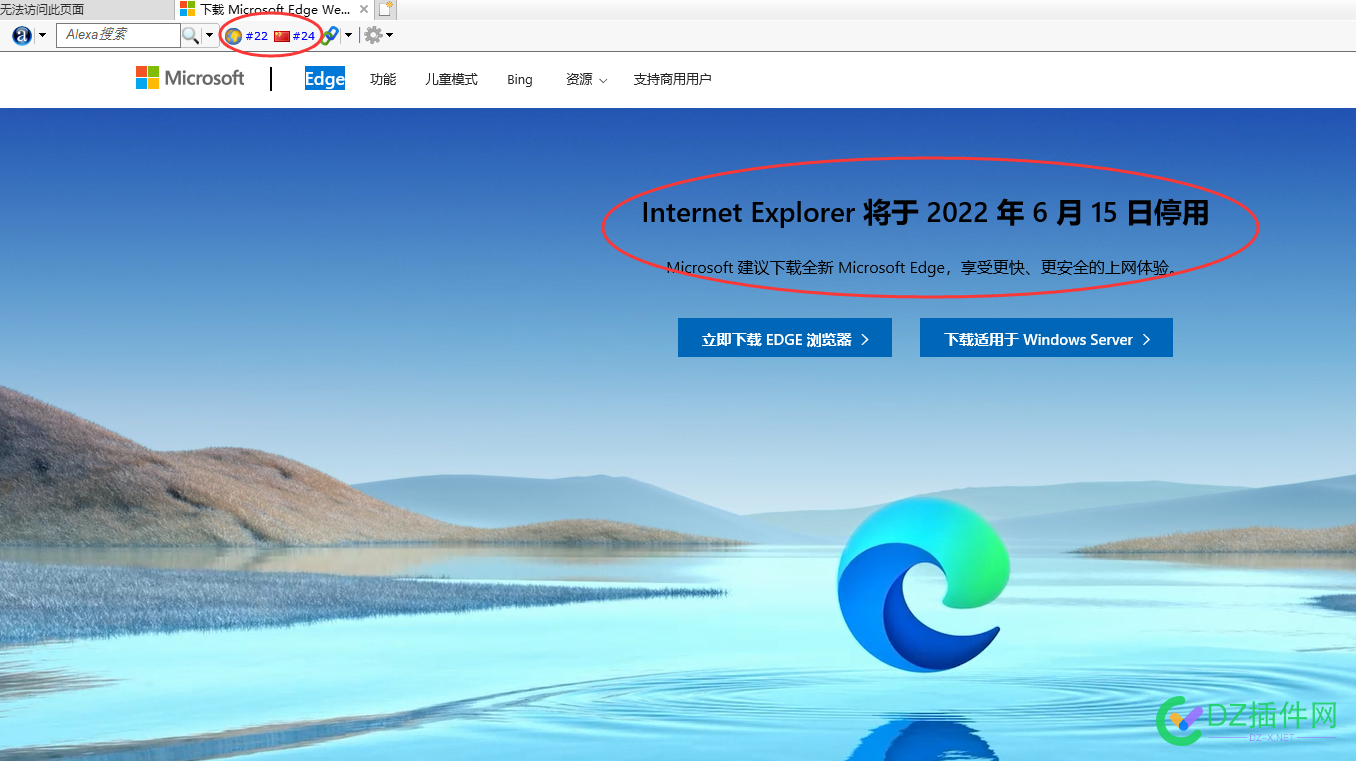
Task: Switch to the 无法访问此页面 tab
Action: click(86, 9)
